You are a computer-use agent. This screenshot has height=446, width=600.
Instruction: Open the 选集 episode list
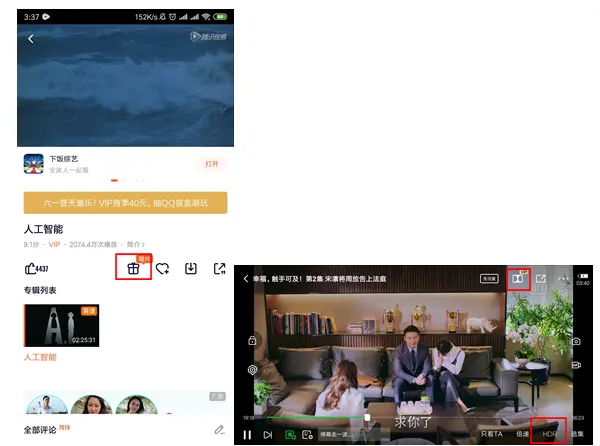coord(577,434)
